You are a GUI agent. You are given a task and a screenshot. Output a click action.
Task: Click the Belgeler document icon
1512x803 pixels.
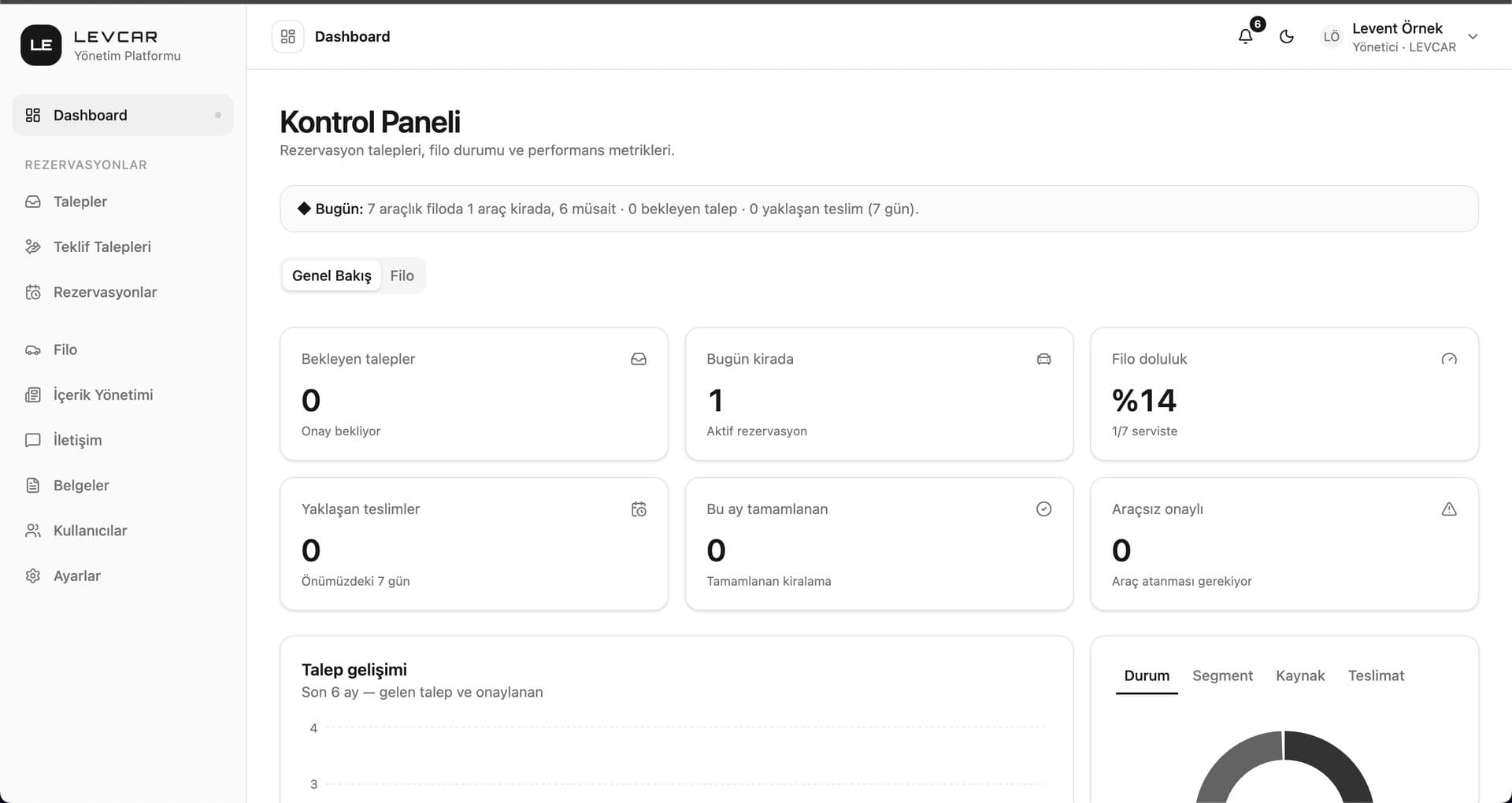(x=33, y=485)
